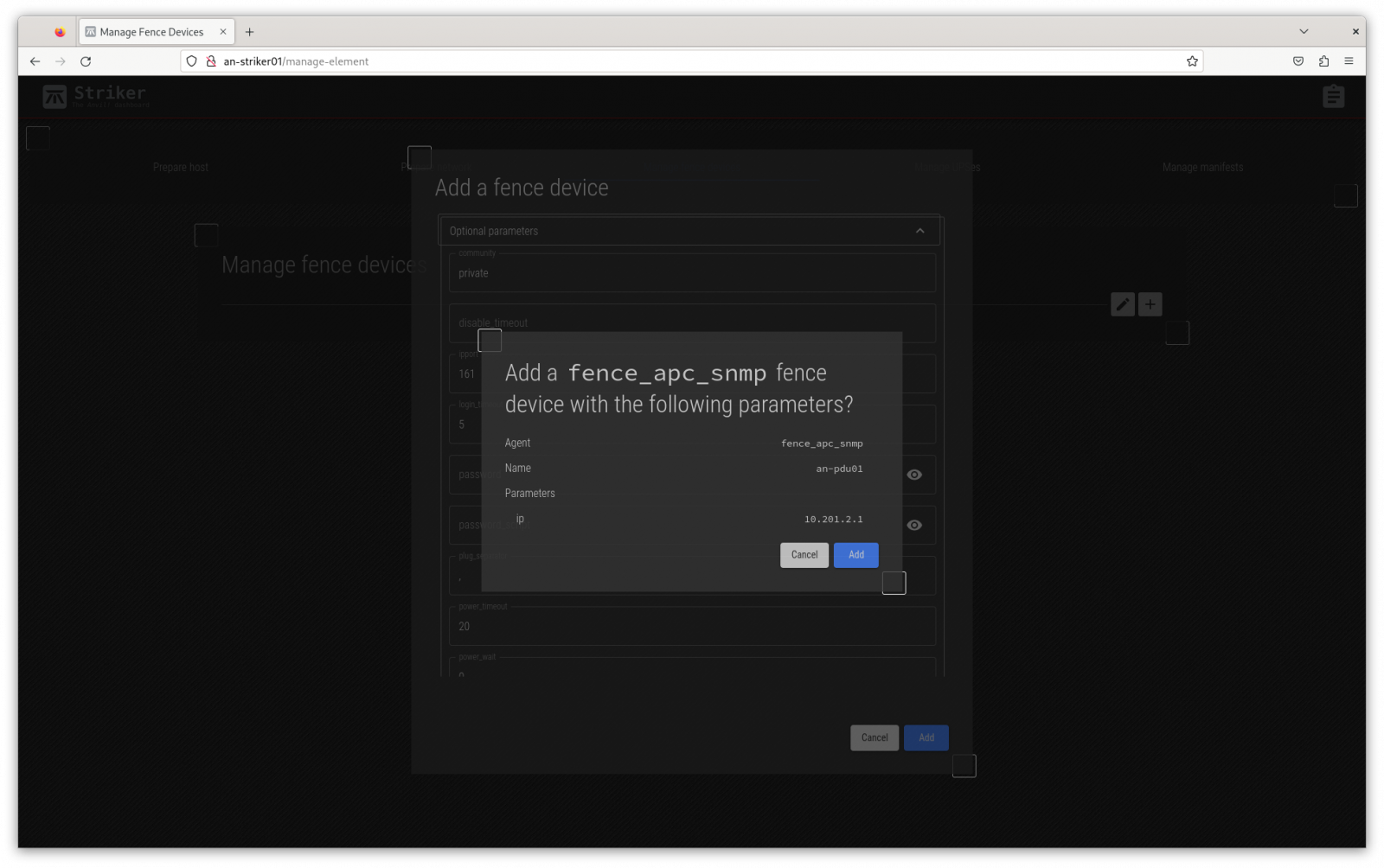Open the list all tabs dropdown
This screenshot has width=1384, height=868.
tap(1304, 31)
